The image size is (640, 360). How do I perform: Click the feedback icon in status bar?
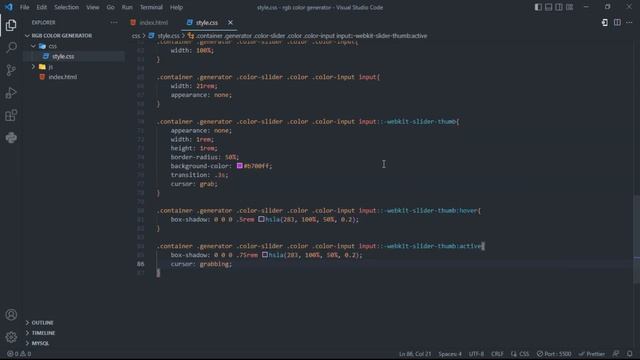coord(616,354)
